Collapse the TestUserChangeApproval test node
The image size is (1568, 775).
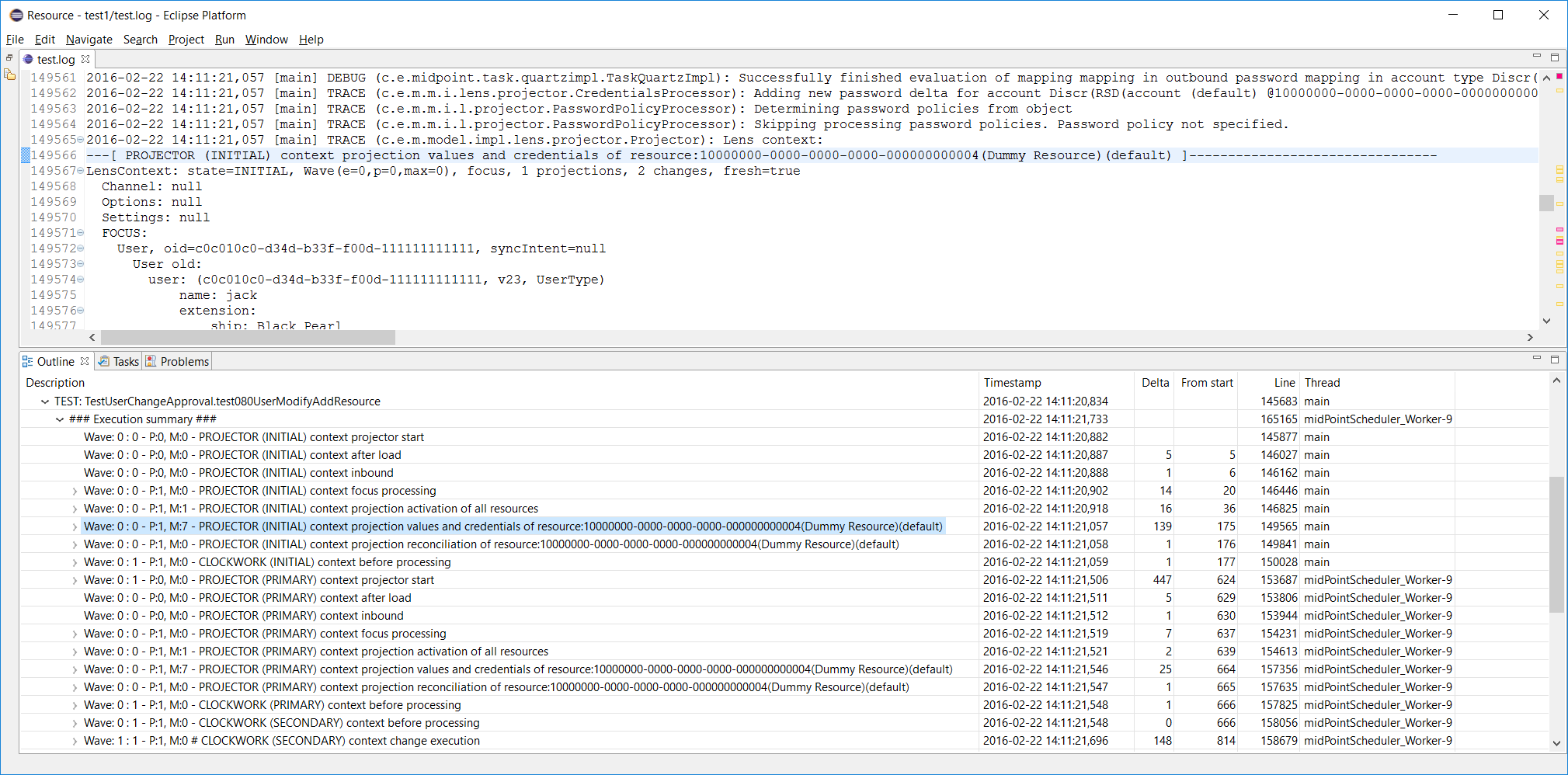tap(45, 401)
